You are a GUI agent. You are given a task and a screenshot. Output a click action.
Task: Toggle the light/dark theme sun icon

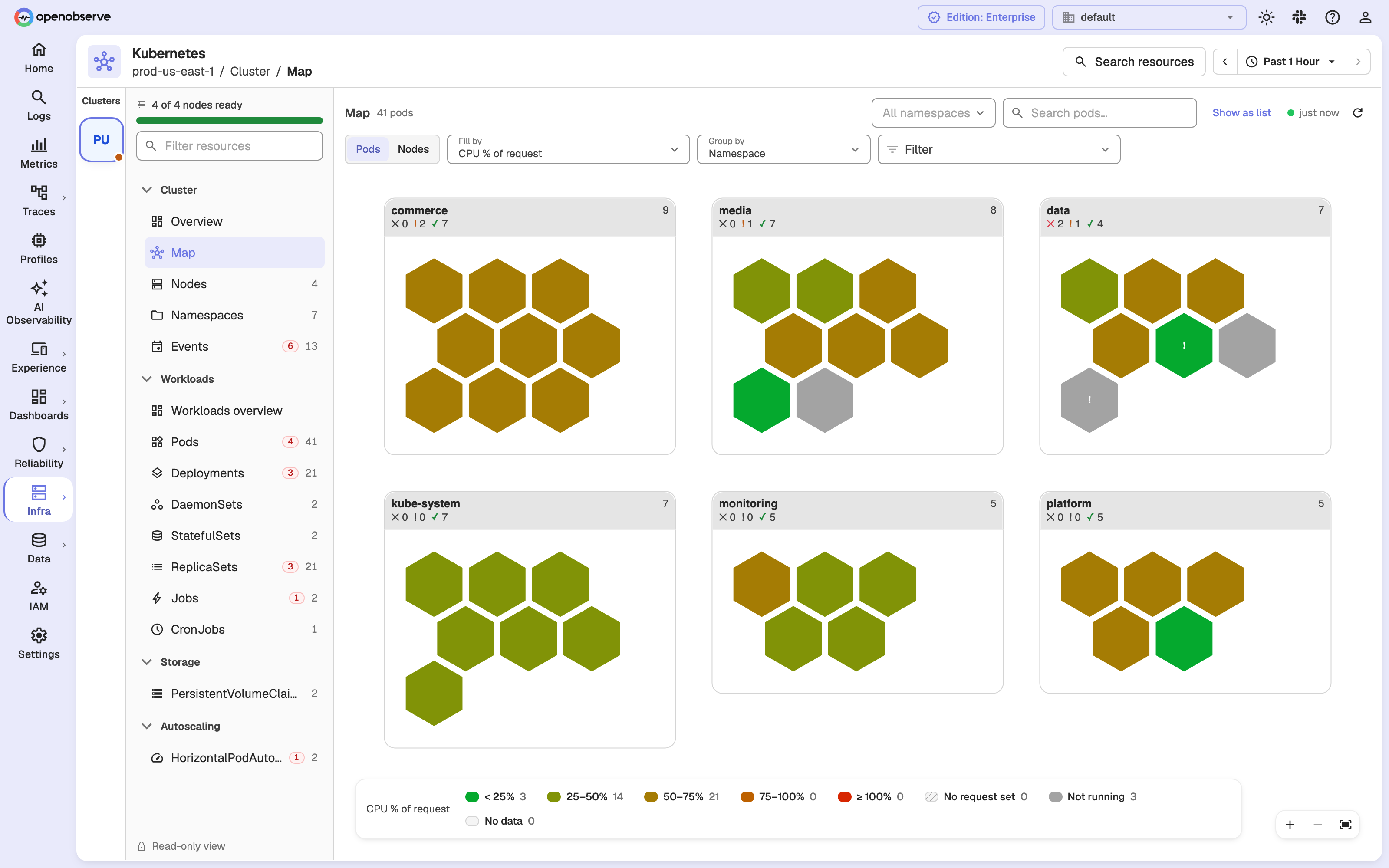coord(1266,17)
